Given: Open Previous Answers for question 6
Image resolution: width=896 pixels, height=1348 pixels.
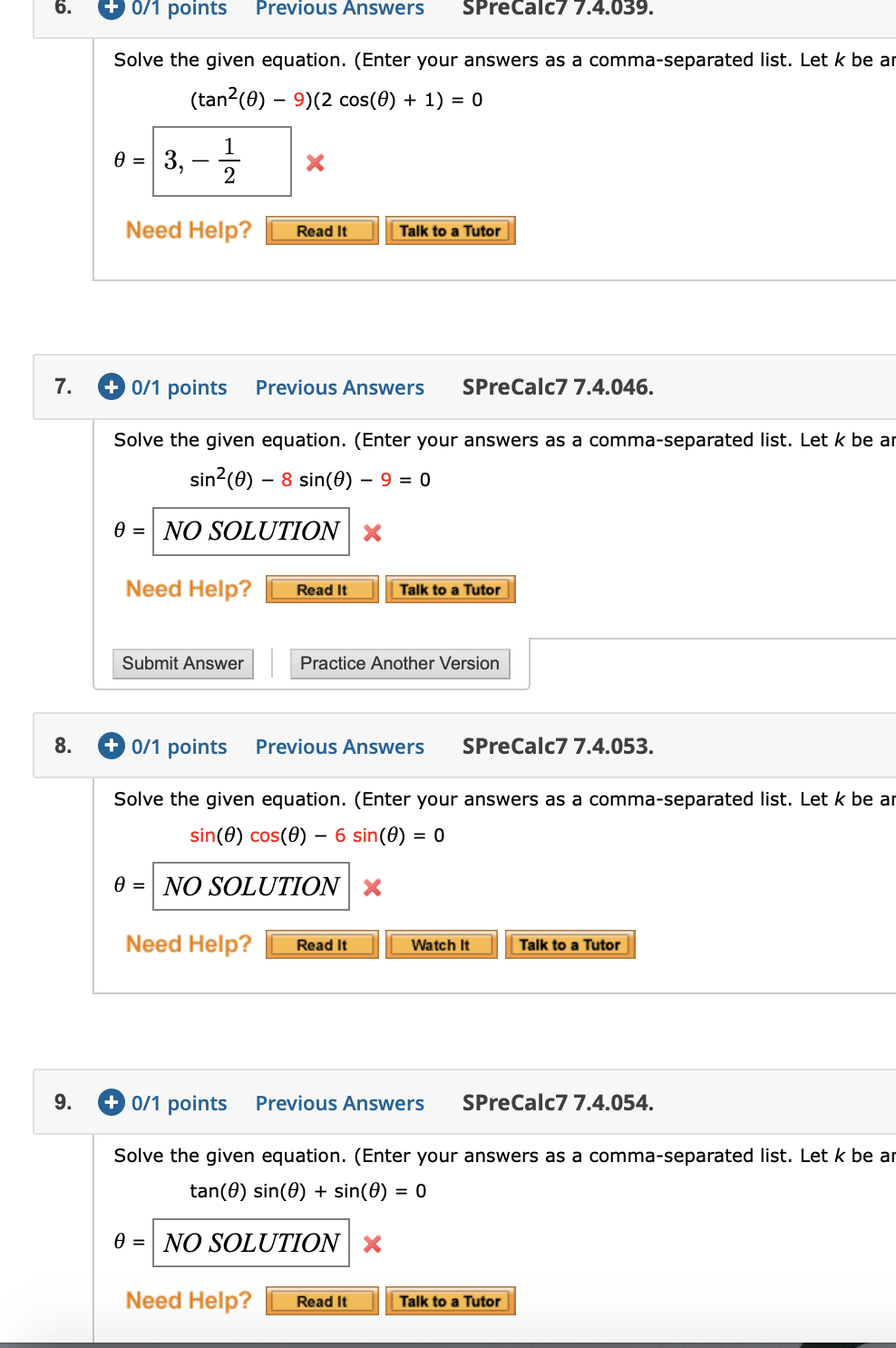Looking at the screenshot, I should [339, 10].
